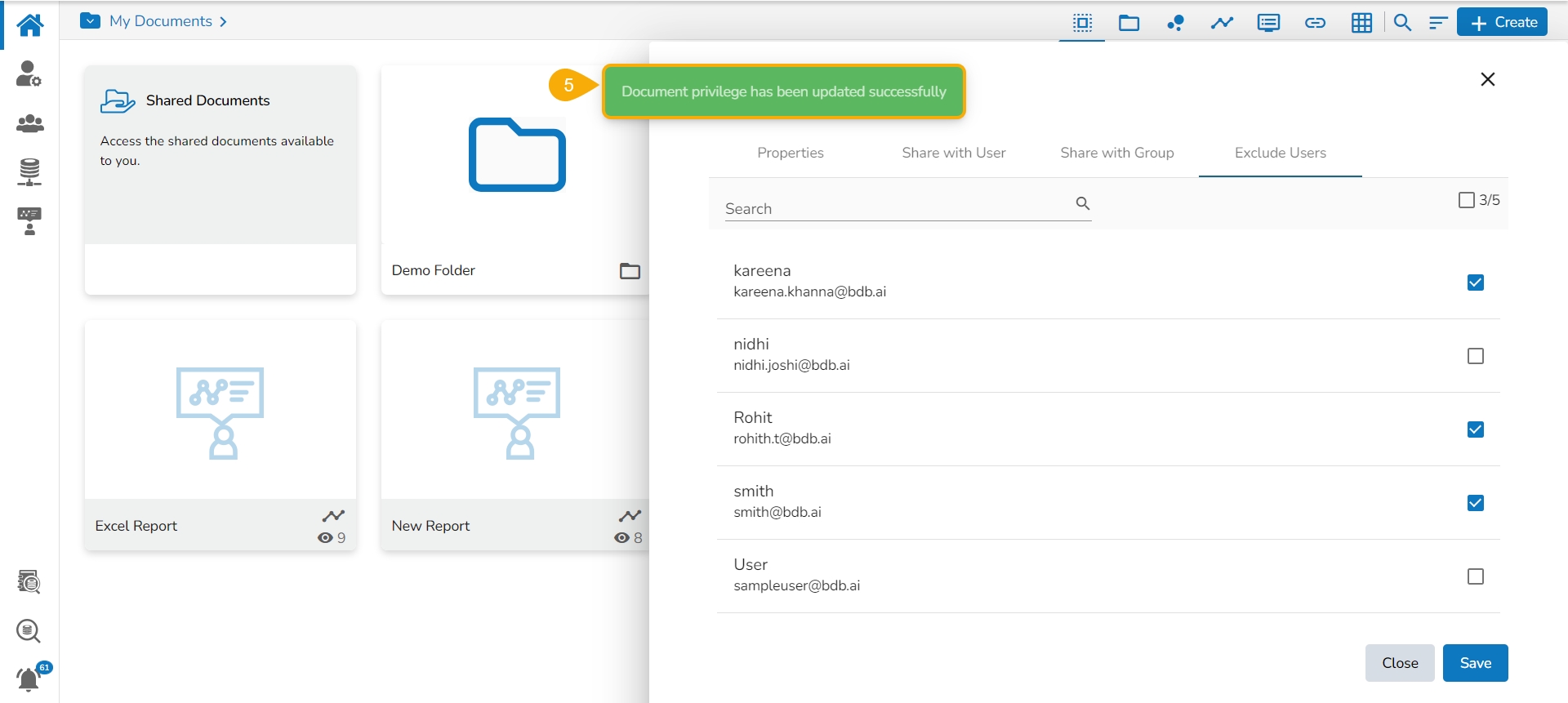The image size is (1568, 703).
Task: Switch to the Share with User tab
Action: point(953,153)
